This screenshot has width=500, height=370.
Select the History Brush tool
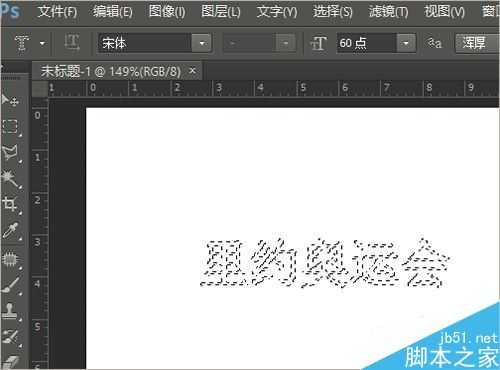click(x=10, y=337)
